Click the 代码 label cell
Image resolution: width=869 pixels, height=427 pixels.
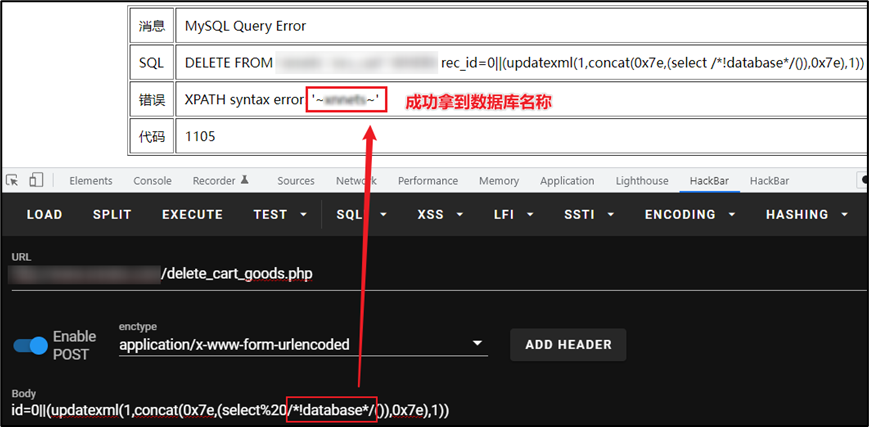click(151, 136)
